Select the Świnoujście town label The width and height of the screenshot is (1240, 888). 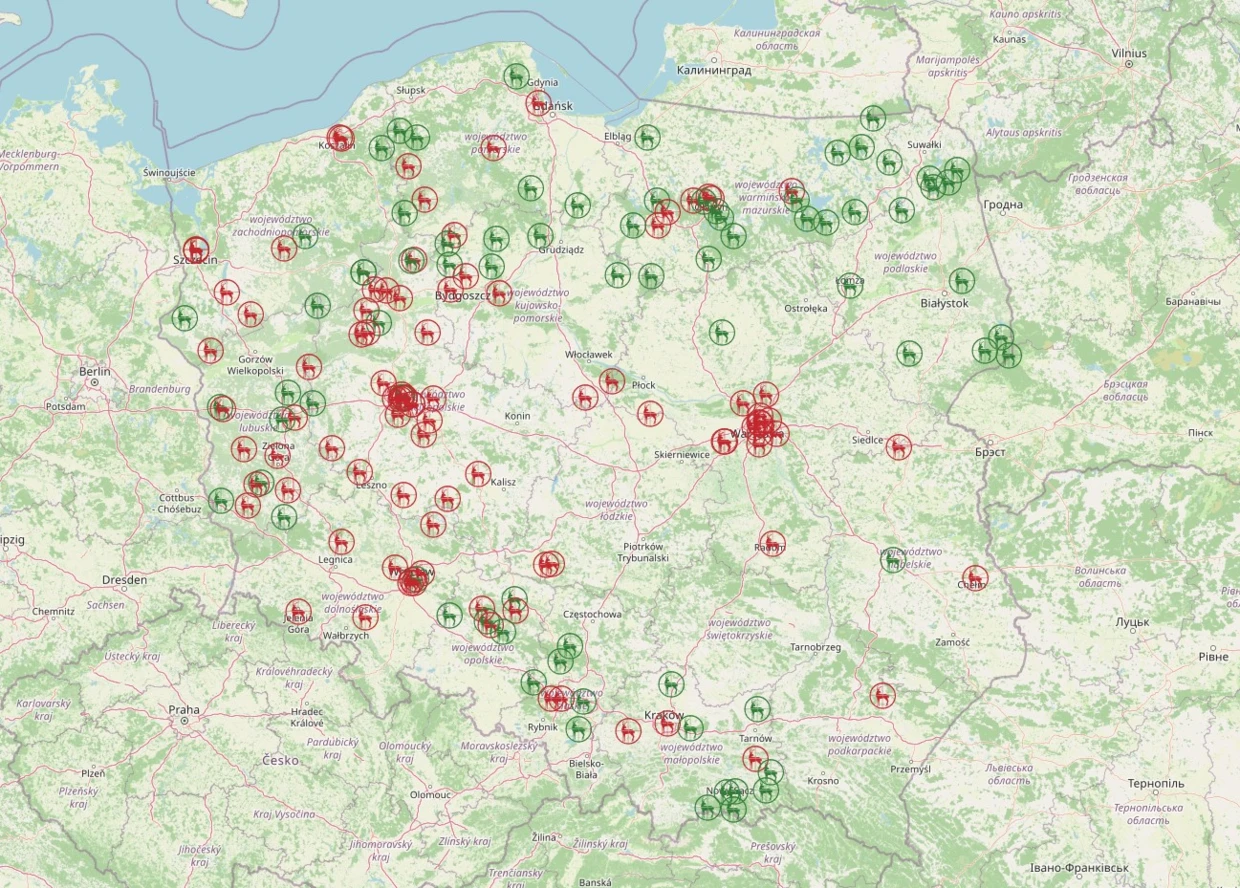(169, 173)
